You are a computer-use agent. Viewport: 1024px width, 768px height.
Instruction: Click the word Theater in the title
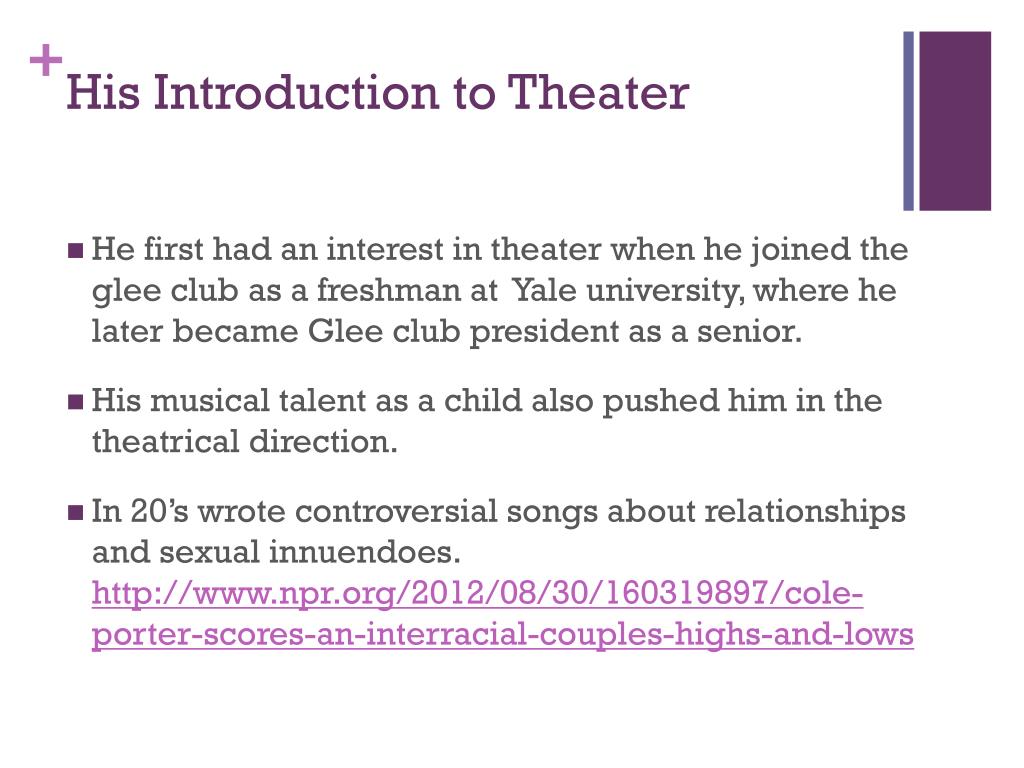598,93
